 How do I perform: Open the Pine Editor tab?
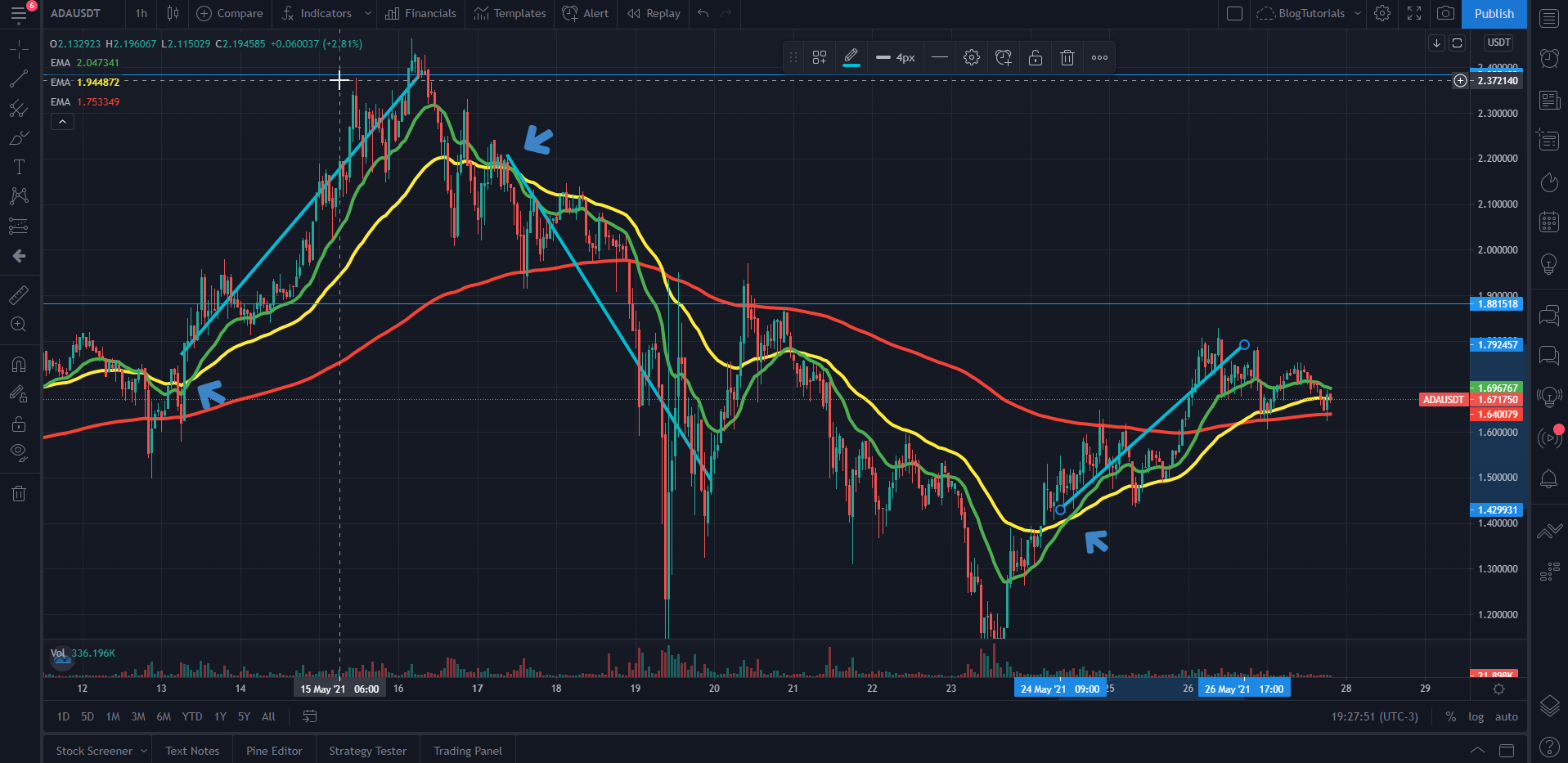click(x=274, y=751)
